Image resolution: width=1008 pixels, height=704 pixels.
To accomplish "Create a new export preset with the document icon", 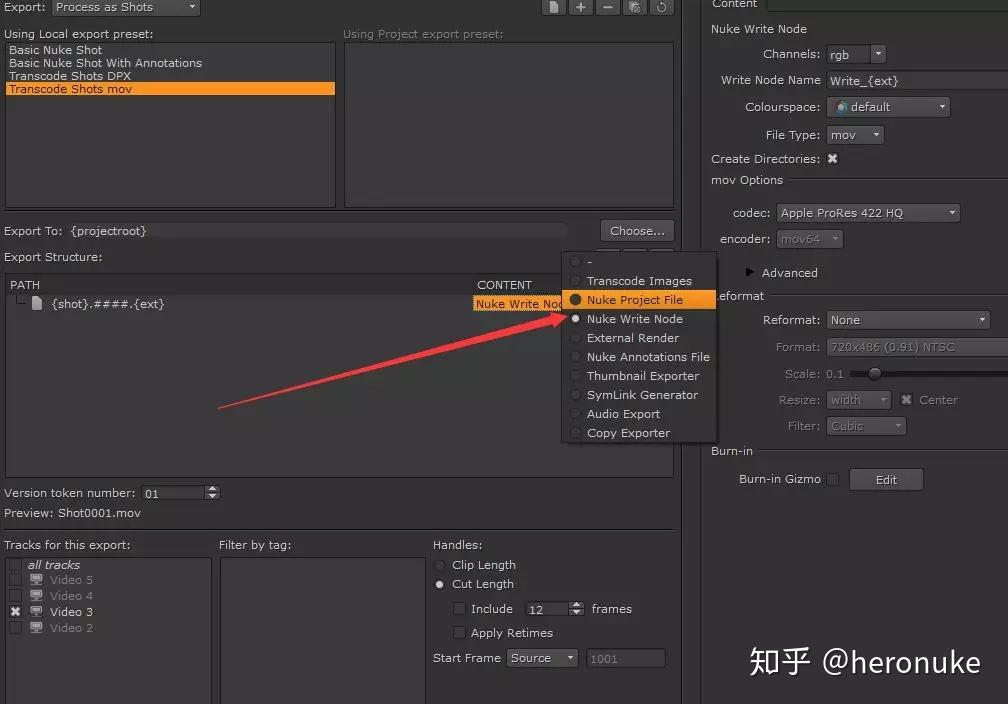I will (x=552, y=8).
